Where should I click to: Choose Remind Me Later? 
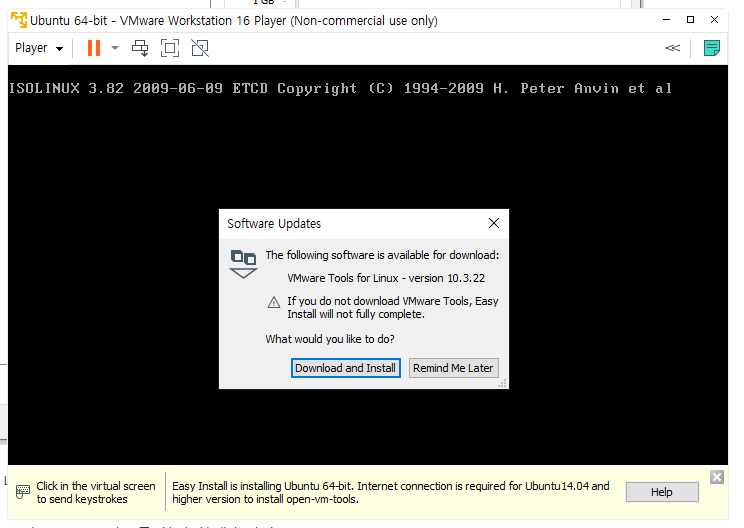click(453, 368)
